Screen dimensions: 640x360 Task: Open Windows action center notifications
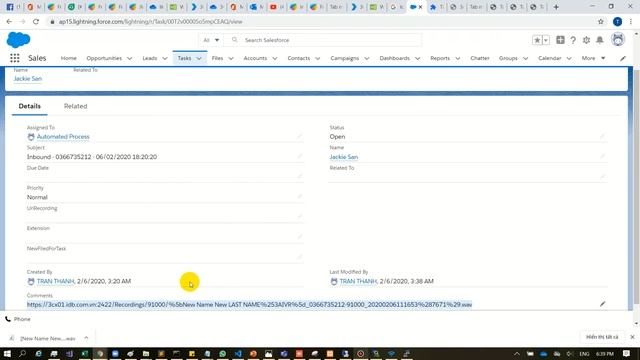(627, 353)
